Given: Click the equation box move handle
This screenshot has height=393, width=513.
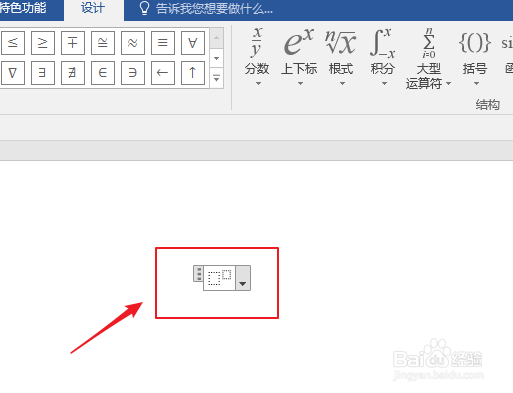Looking at the screenshot, I should coord(199,274).
